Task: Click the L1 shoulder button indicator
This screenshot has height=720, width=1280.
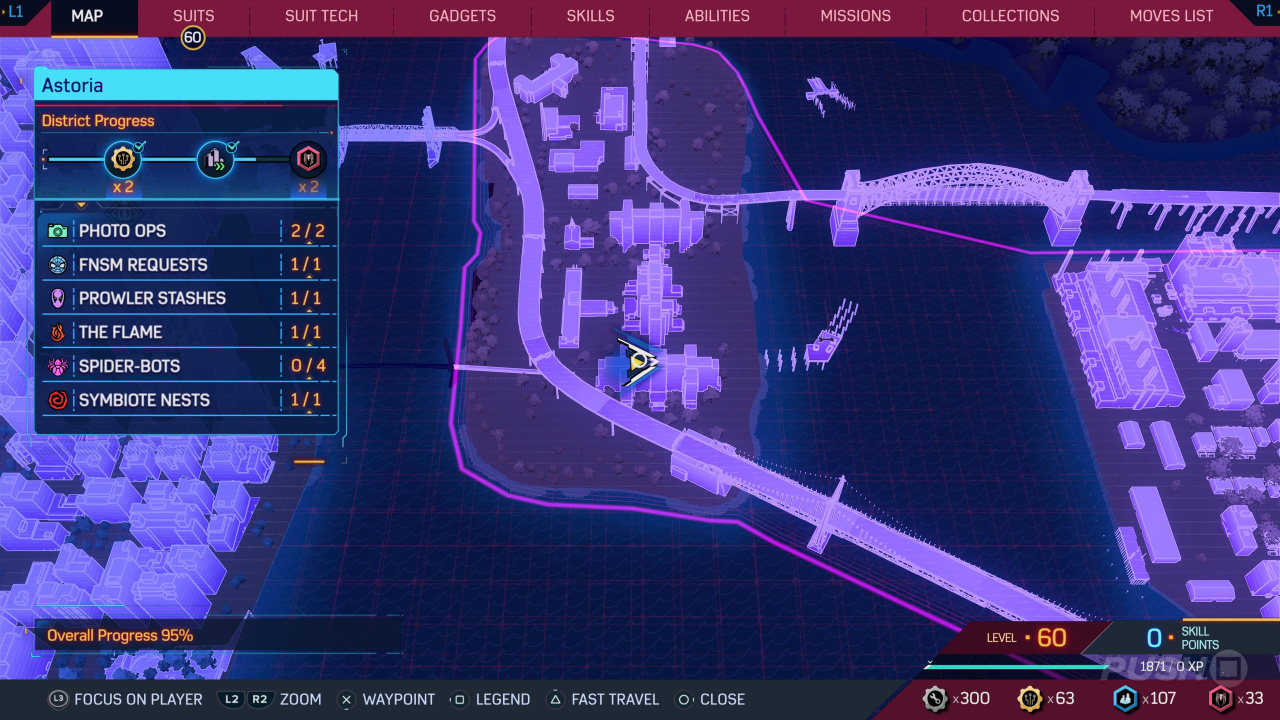Action: point(15,11)
